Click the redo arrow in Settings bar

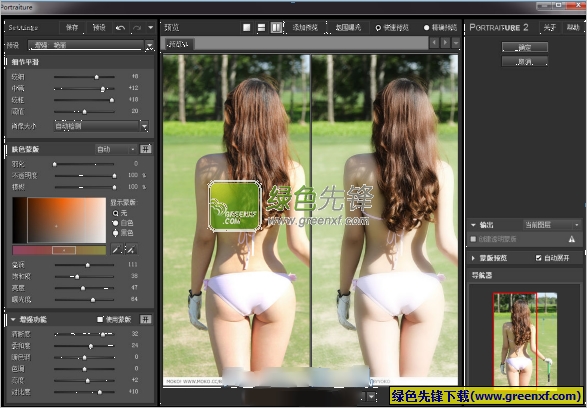[x=137, y=28]
